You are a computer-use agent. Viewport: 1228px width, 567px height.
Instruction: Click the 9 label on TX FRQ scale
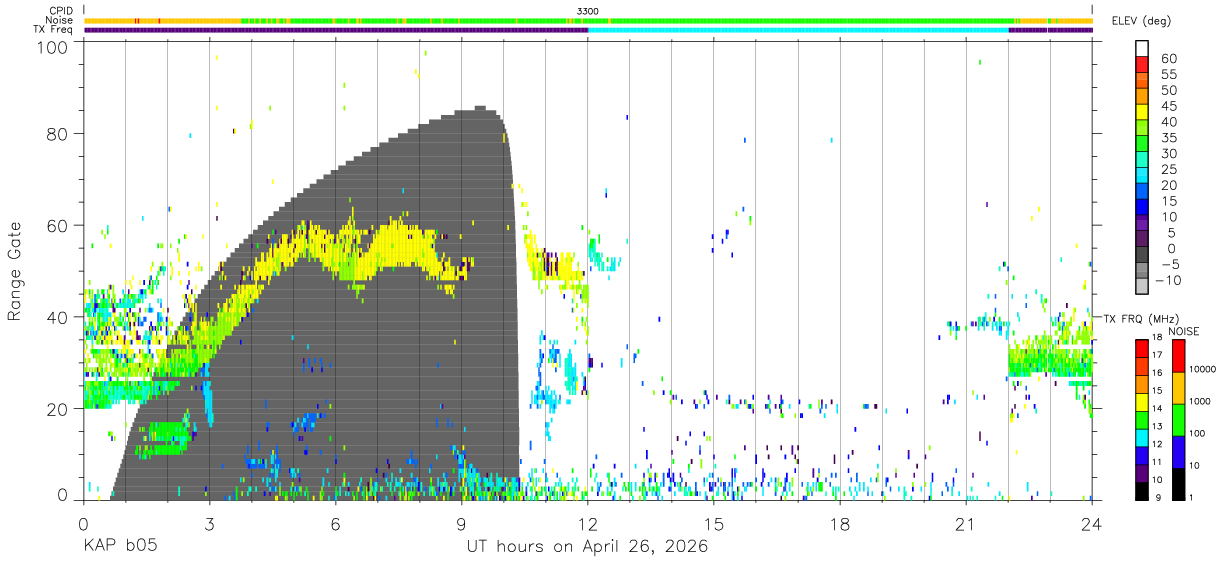pyautogui.click(x=1158, y=497)
